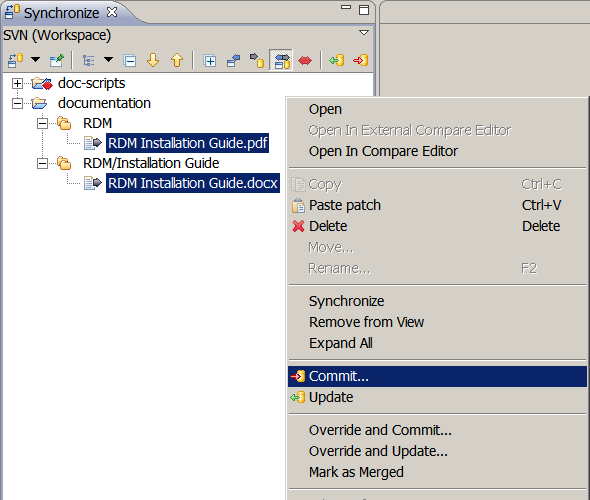Click the outgoing change icon for the docx

coord(93,183)
